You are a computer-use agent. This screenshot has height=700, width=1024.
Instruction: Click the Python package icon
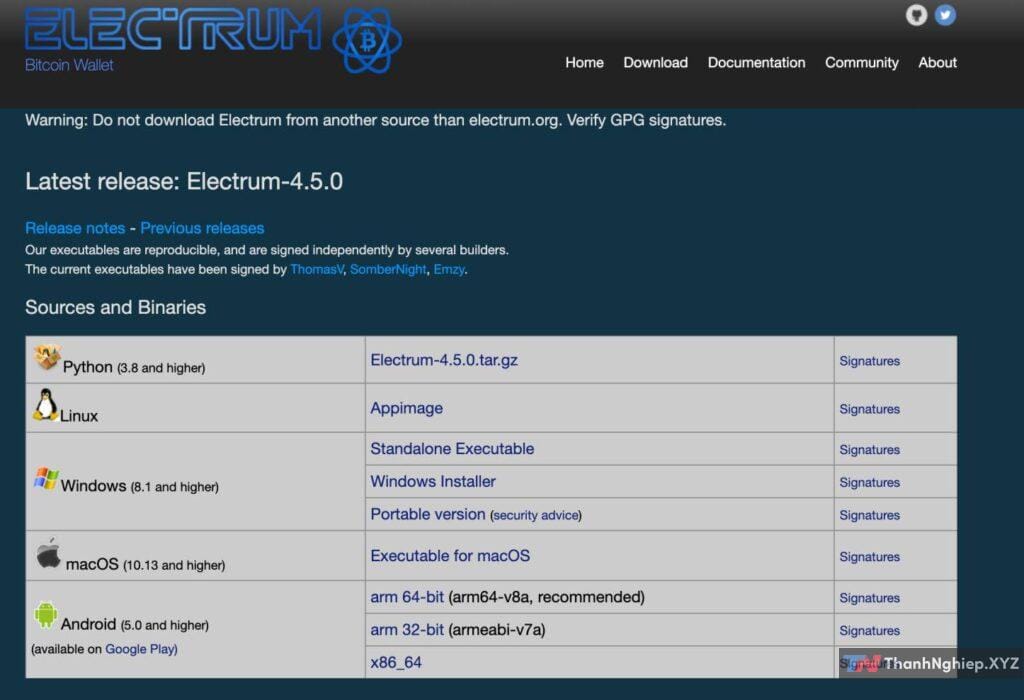click(47, 357)
